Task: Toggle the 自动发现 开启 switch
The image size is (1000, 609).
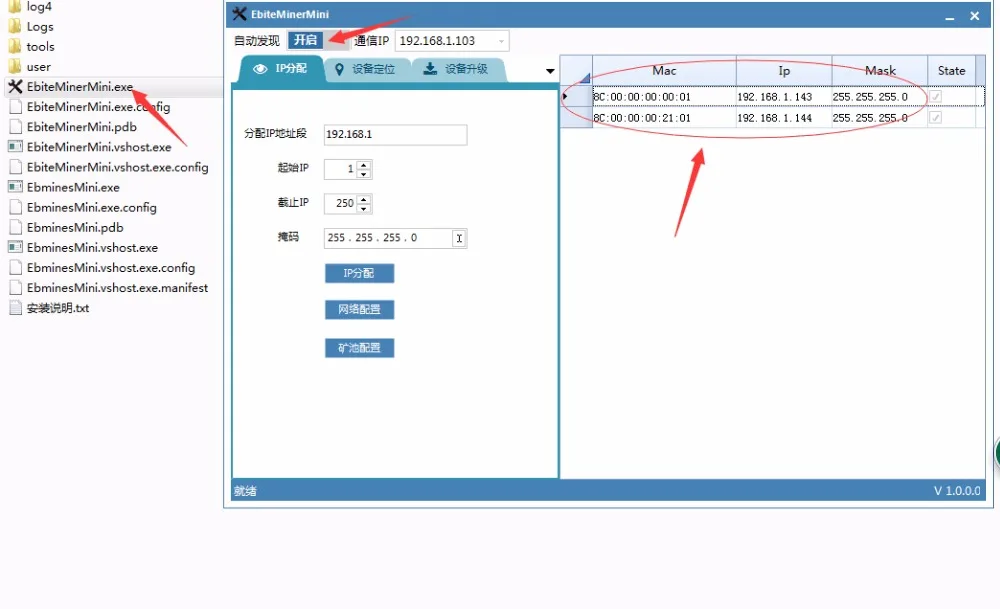Action: (318, 40)
